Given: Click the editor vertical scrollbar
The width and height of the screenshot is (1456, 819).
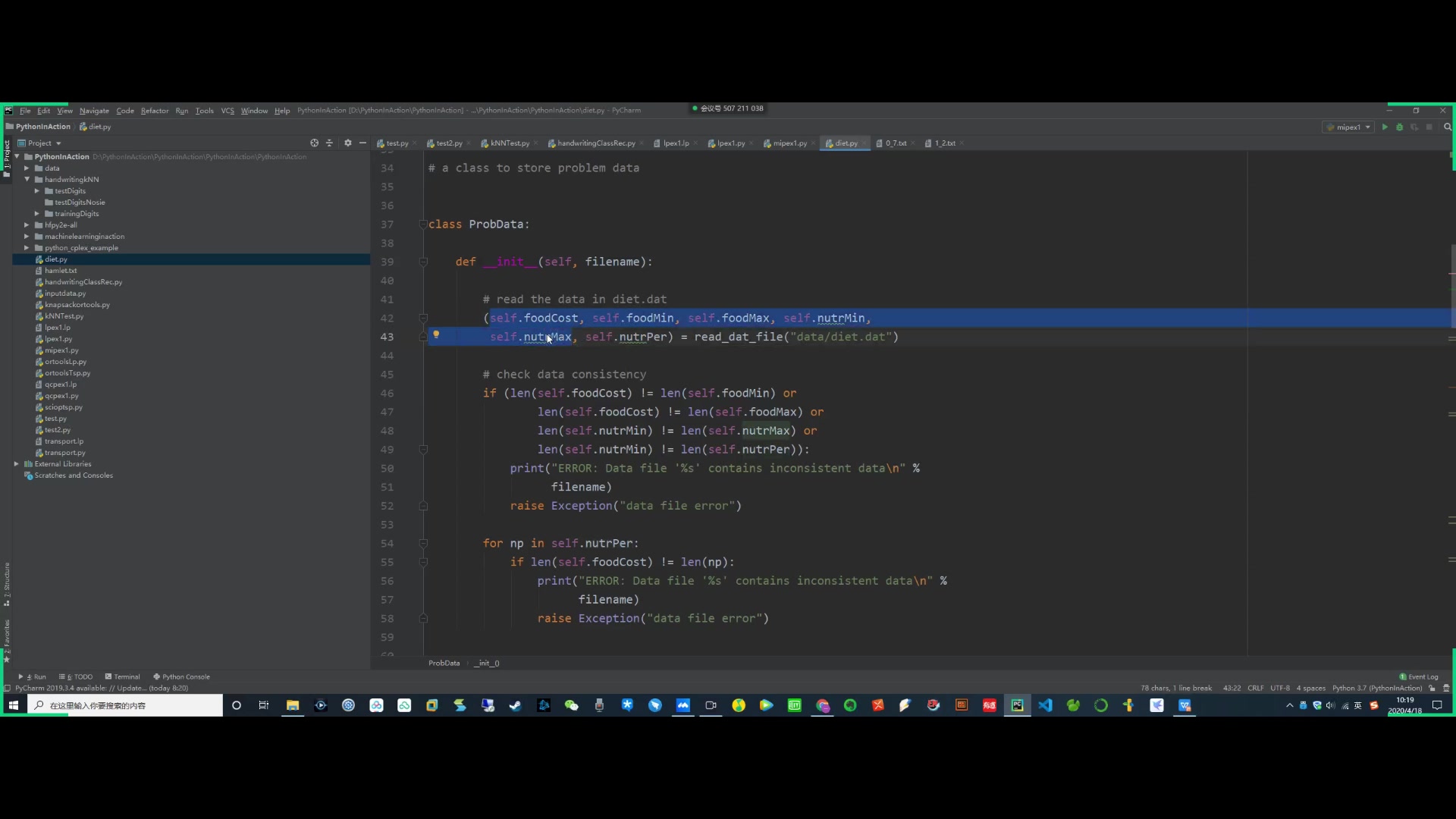Looking at the screenshot, I should (x=1451, y=285).
